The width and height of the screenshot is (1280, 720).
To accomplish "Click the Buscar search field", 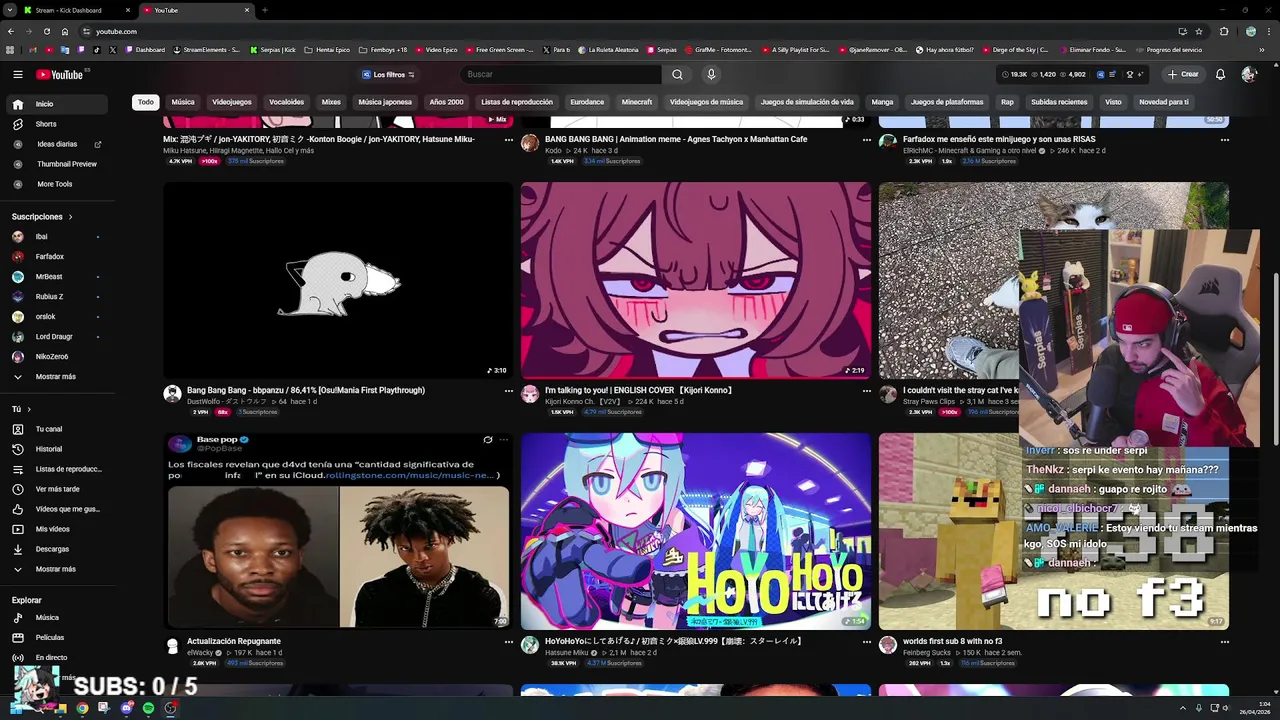I will click(560, 74).
